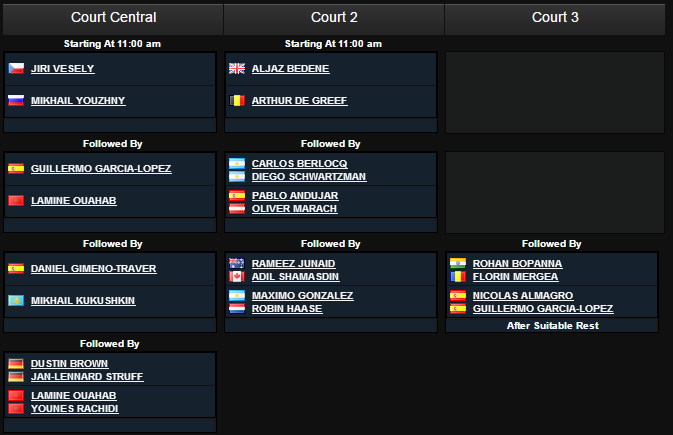The width and height of the screenshot is (673, 435).
Task: Open Daniel Gimeno-Traver player link
Action: point(94,268)
